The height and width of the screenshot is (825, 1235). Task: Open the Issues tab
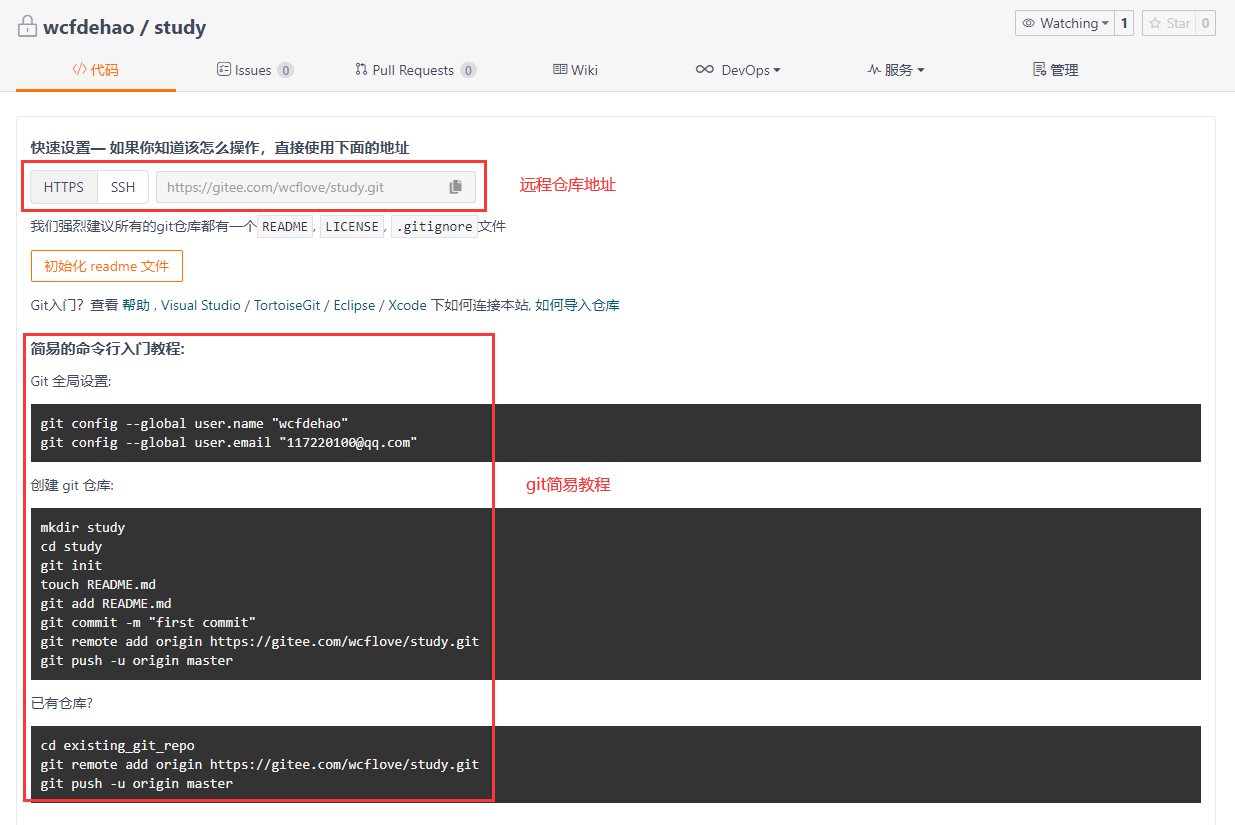[x=254, y=70]
